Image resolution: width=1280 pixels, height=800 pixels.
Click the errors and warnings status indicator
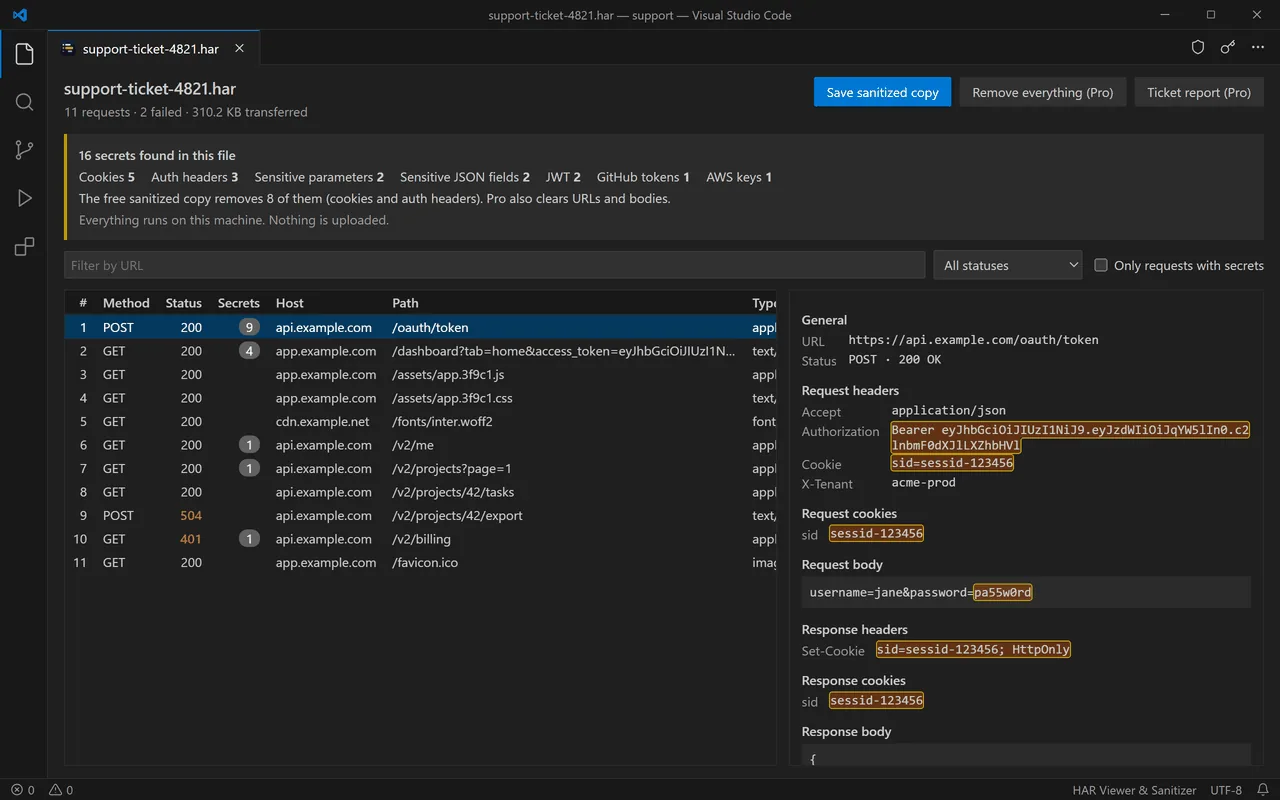[42, 790]
